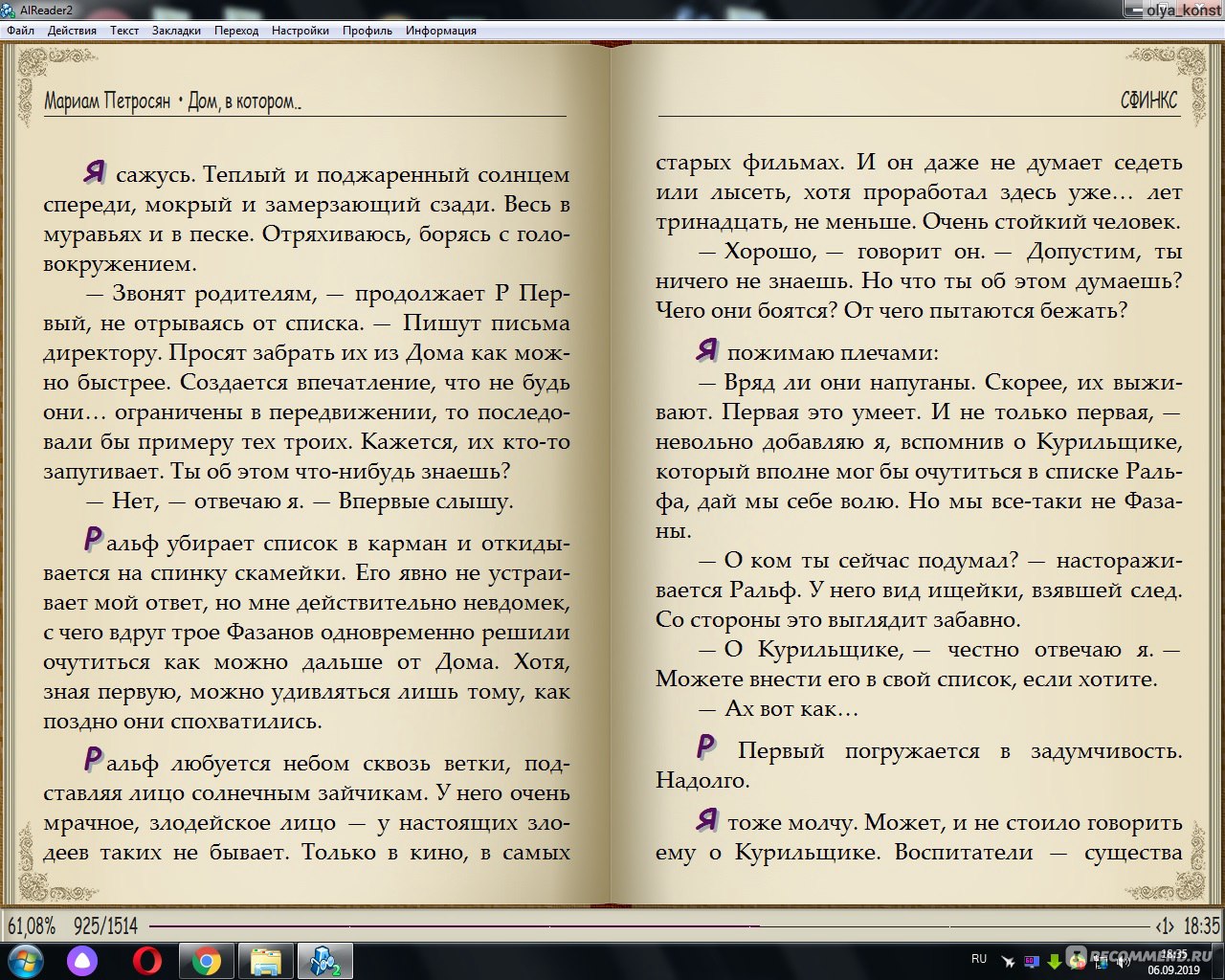Open the Переход menu
The width and height of the screenshot is (1225, 980).
pyautogui.click(x=236, y=31)
